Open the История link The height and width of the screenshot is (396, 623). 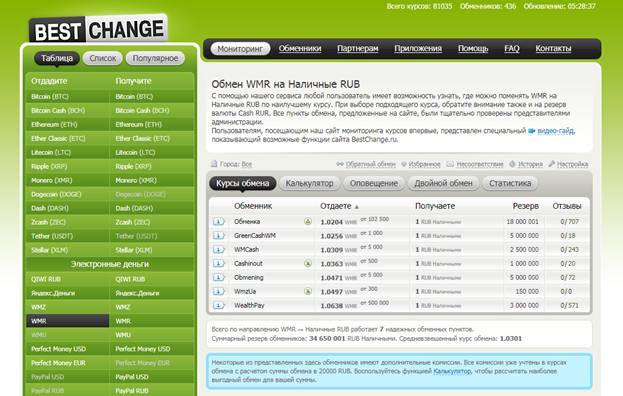pos(530,164)
